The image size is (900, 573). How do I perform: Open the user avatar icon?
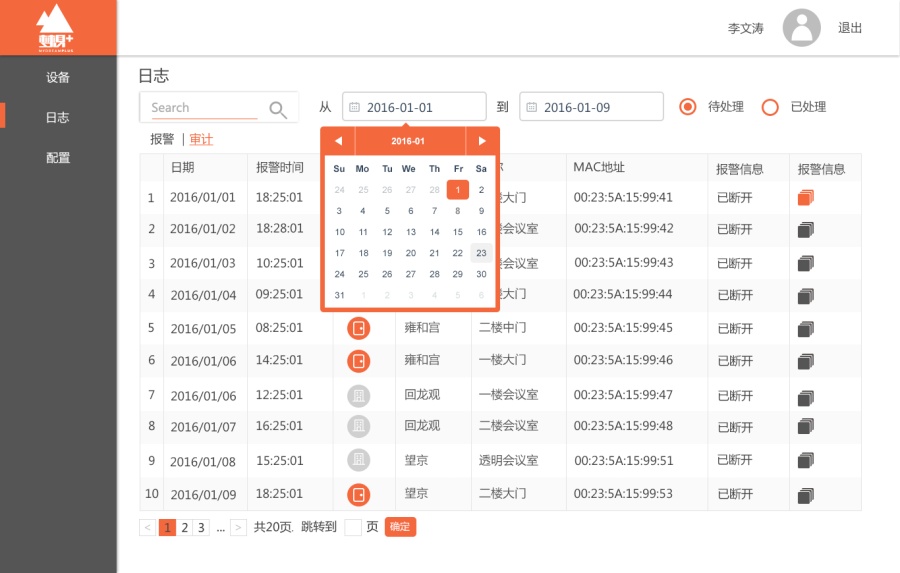coord(801,28)
